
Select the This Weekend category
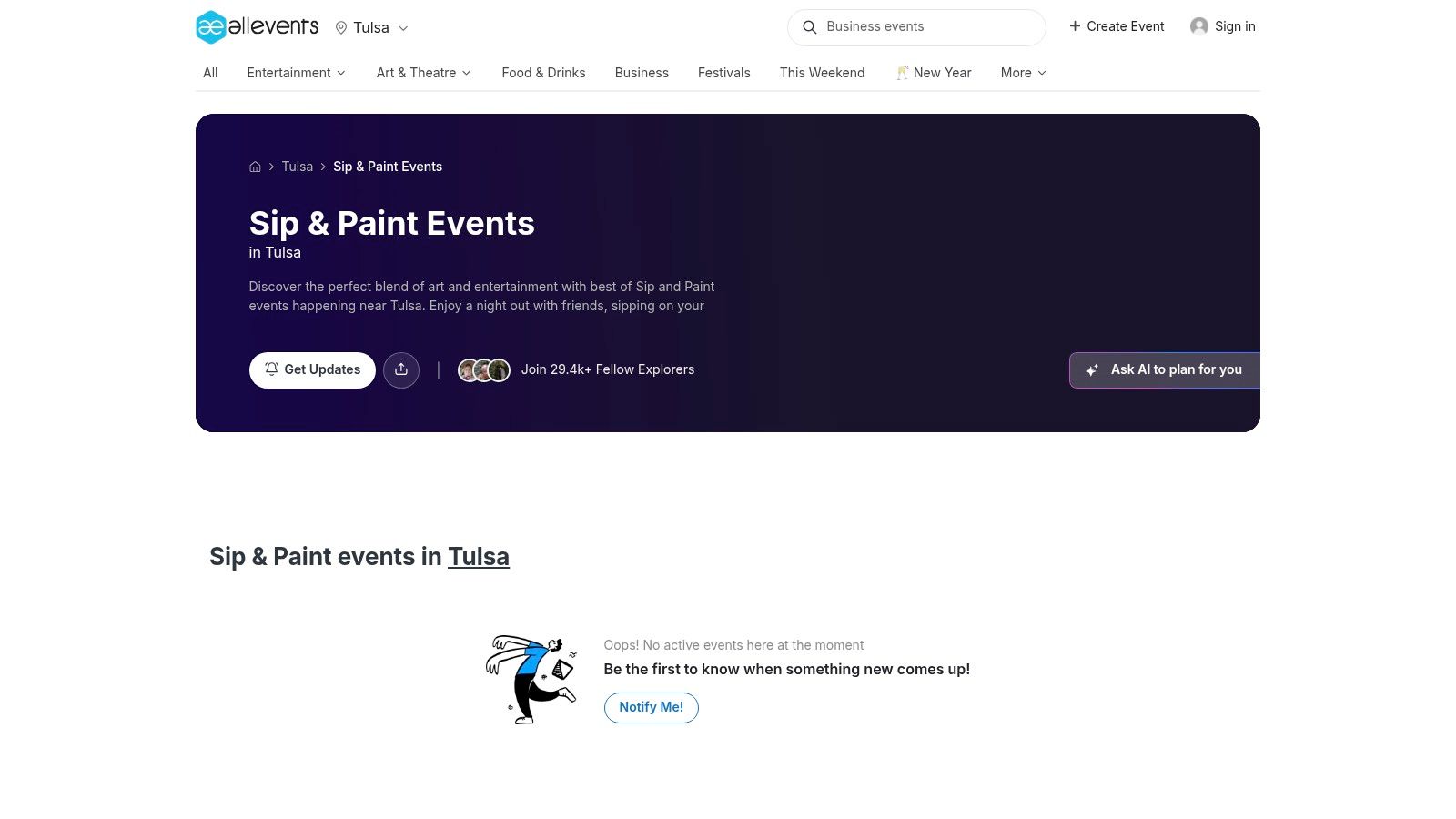(x=822, y=73)
